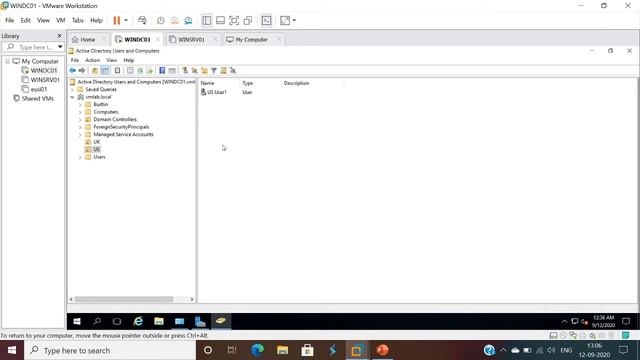
Task: Open the ADUC Action menu
Action: pos(92,60)
